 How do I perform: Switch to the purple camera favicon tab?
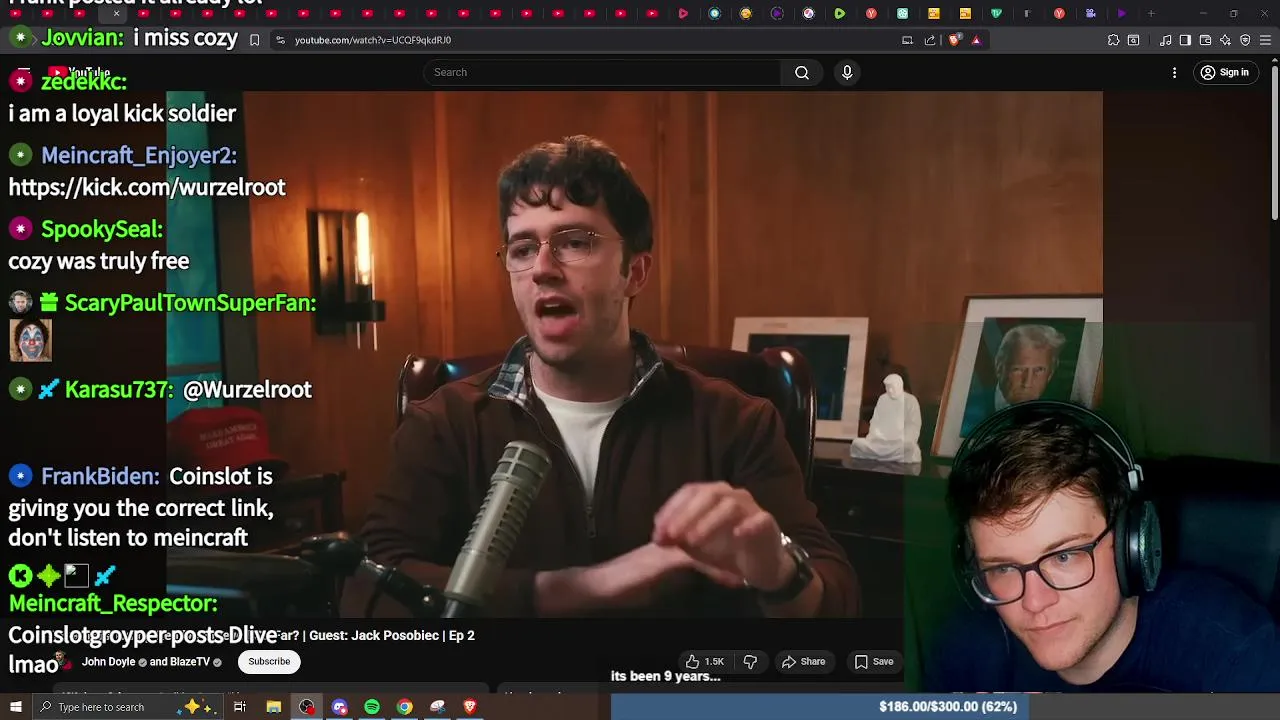pyautogui.click(x=1091, y=14)
